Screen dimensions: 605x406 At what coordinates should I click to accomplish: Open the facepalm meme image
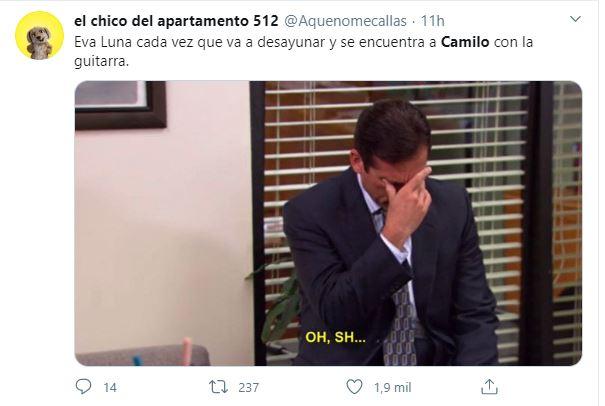point(328,223)
